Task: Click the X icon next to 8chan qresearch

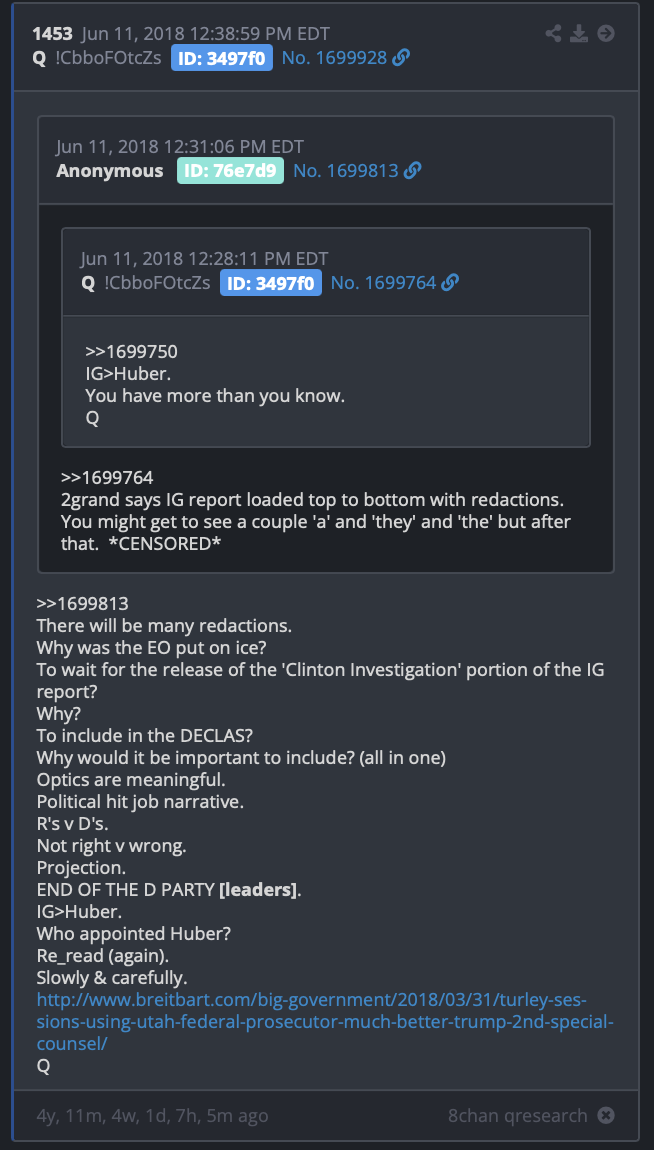Action: coord(606,1116)
